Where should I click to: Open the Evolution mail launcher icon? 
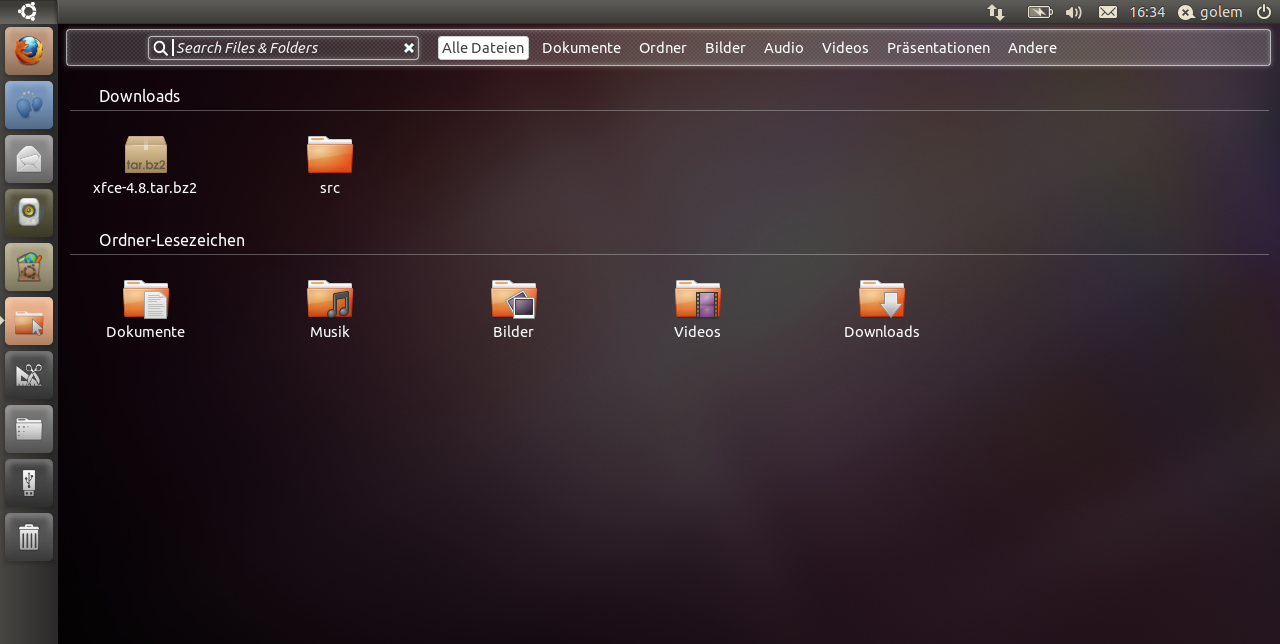click(x=29, y=159)
